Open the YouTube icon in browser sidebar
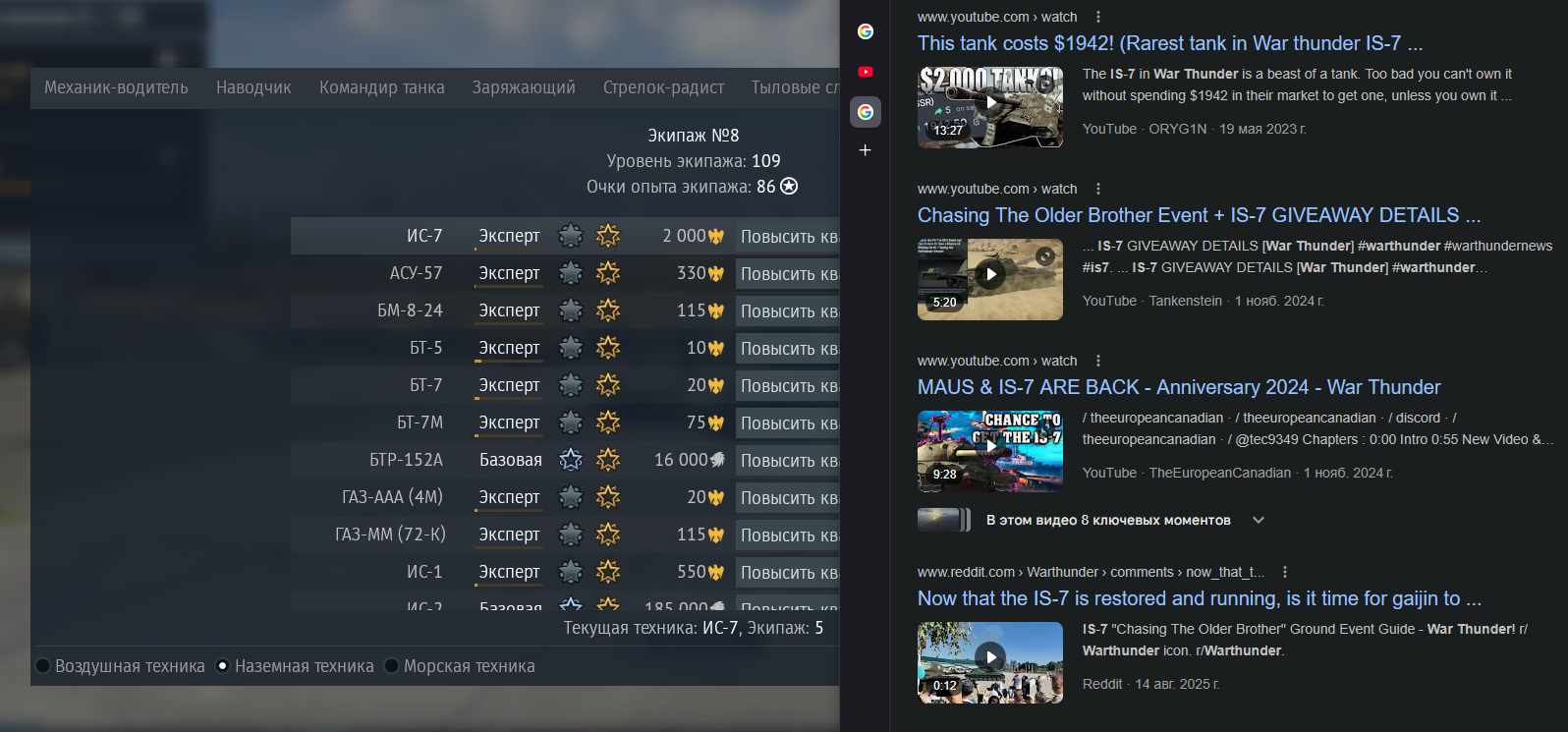The width and height of the screenshot is (1568, 732). 865,72
